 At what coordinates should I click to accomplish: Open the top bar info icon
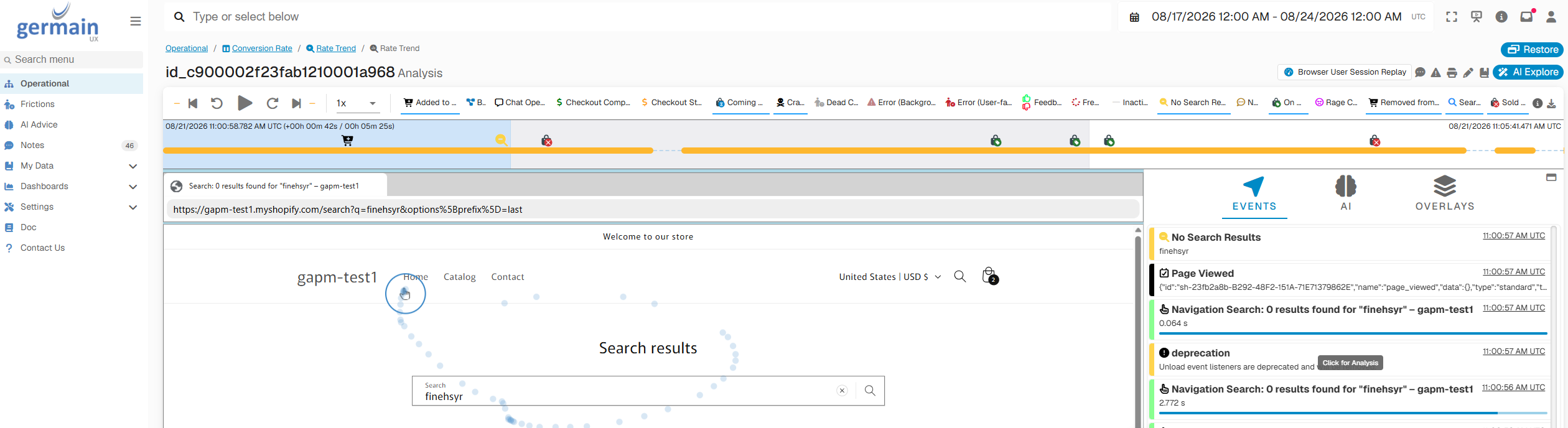pyautogui.click(x=1501, y=17)
